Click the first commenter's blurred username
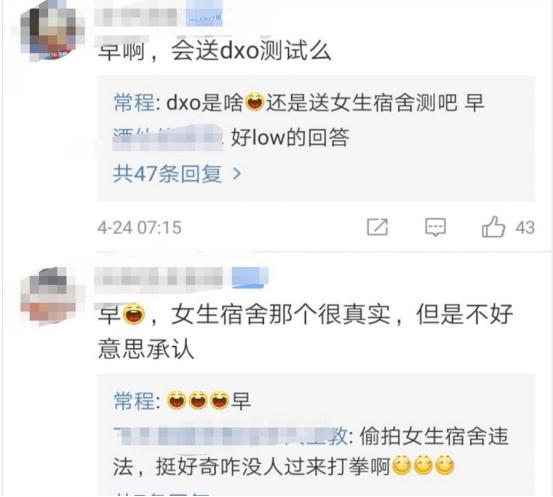This screenshot has height=497, width=553. [136, 16]
